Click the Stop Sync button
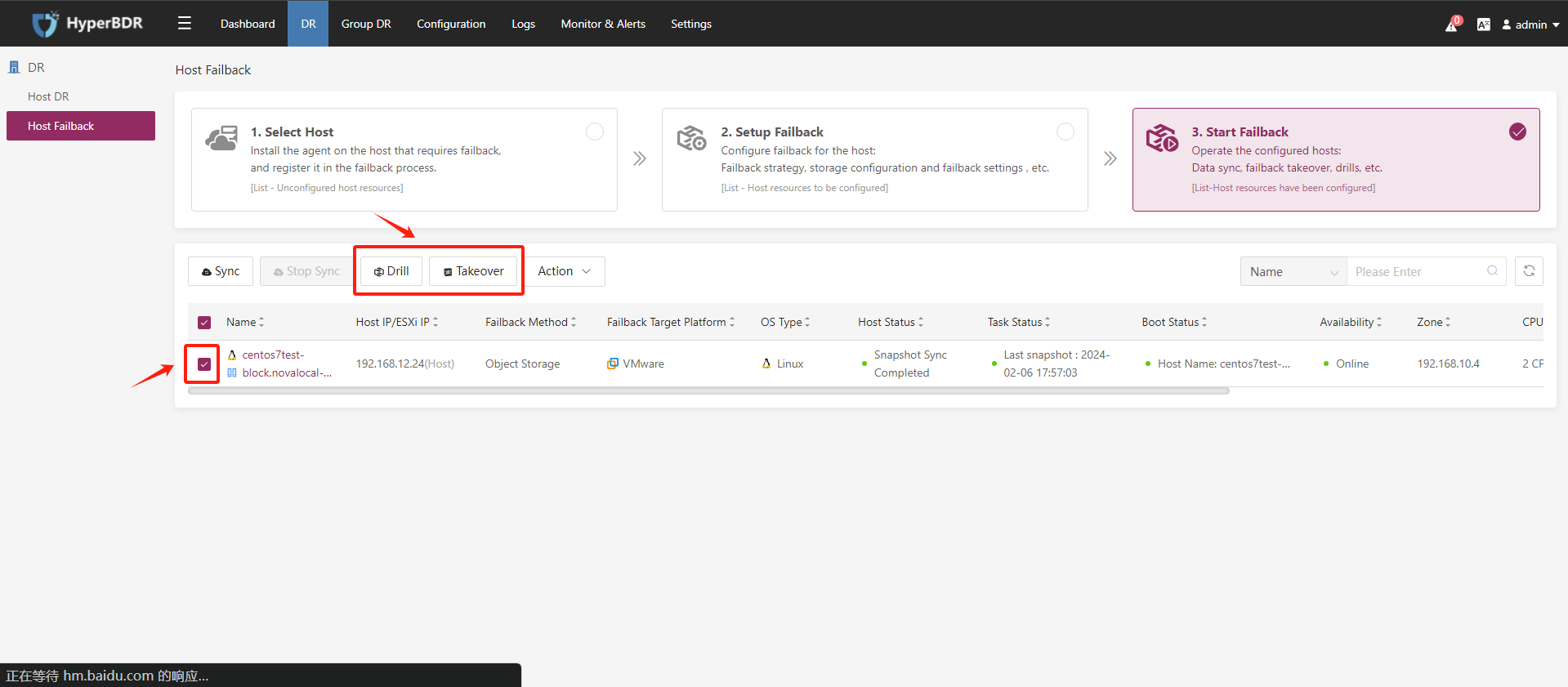1568x687 pixels. 306,271
